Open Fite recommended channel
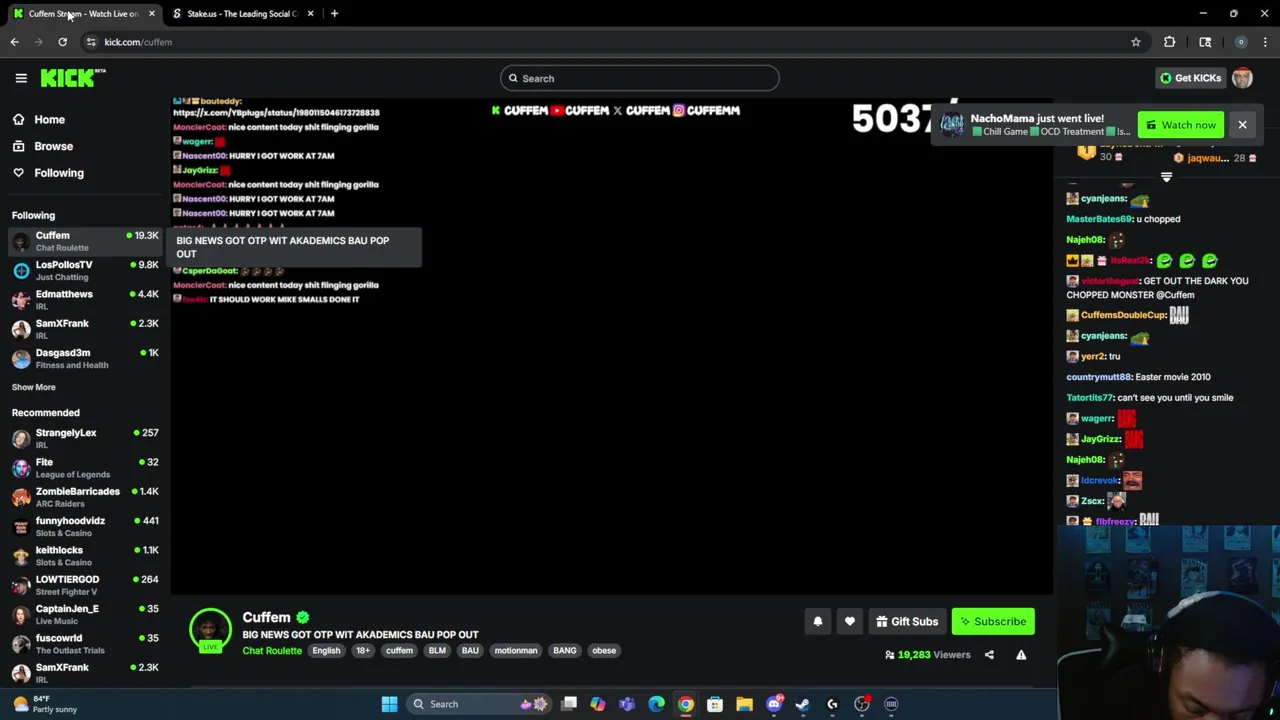1280x720 pixels. pyautogui.click(x=85, y=467)
